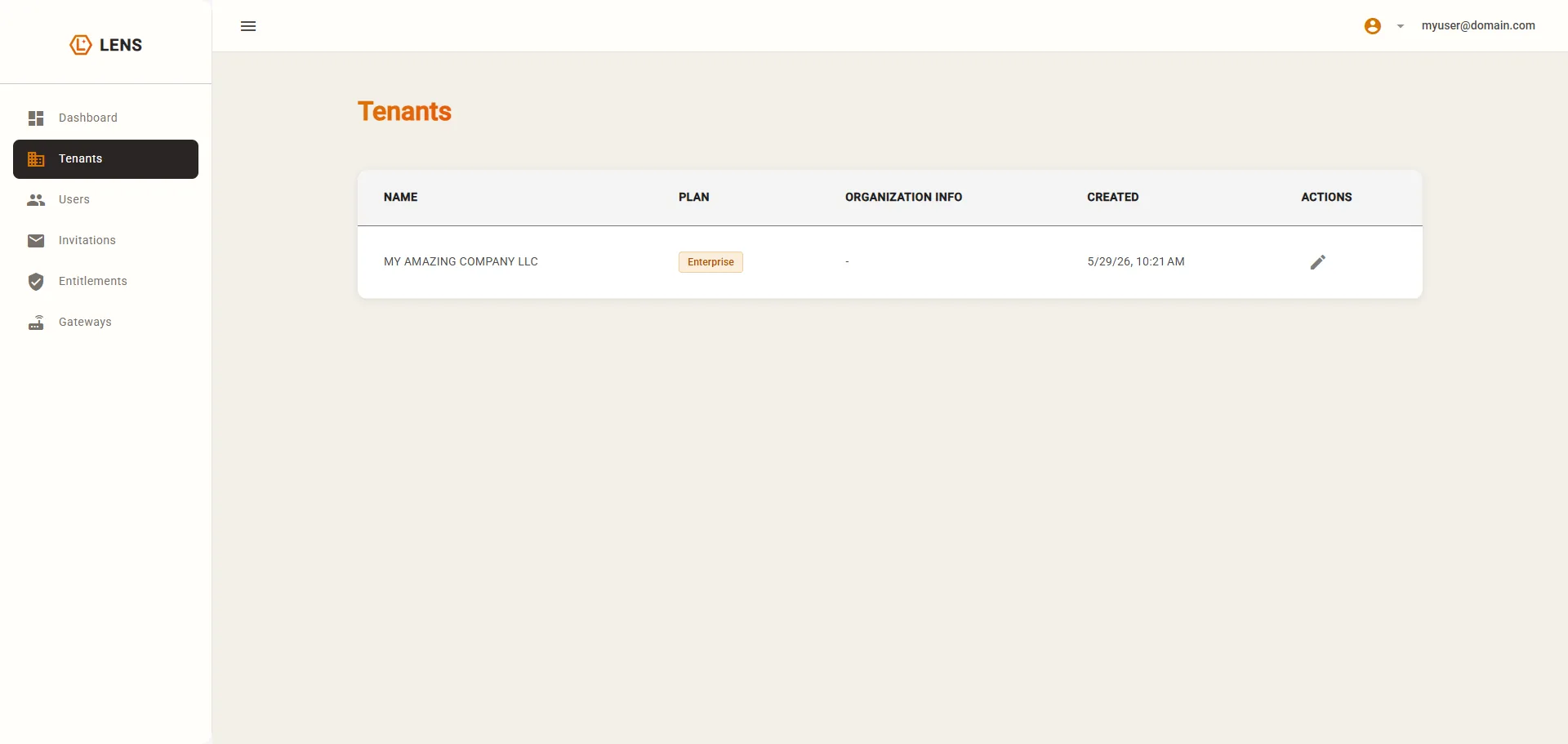Viewport: 1568px width, 744px height.
Task: Click myuser@domain.com account label
Action: pyautogui.click(x=1478, y=25)
